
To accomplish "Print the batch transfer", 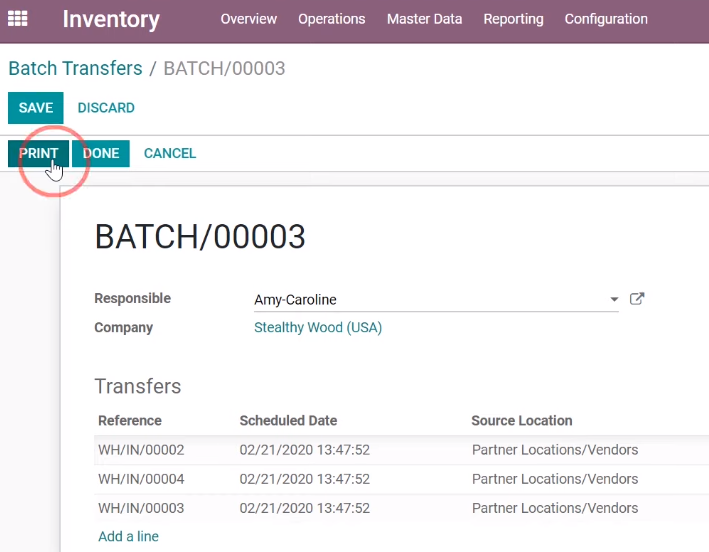I will point(38,154).
